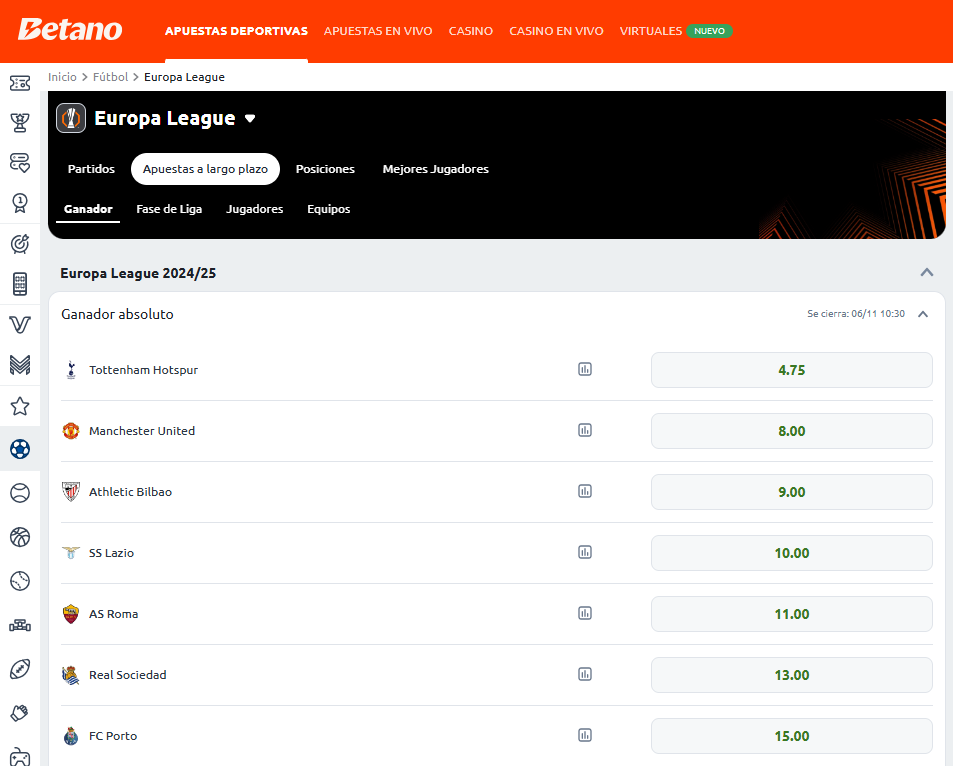Bet on Manchester United at 8.00
Image resolution: width=953 pixels, height=766 pixels.
pyautogui.click(x=791, y=431)
